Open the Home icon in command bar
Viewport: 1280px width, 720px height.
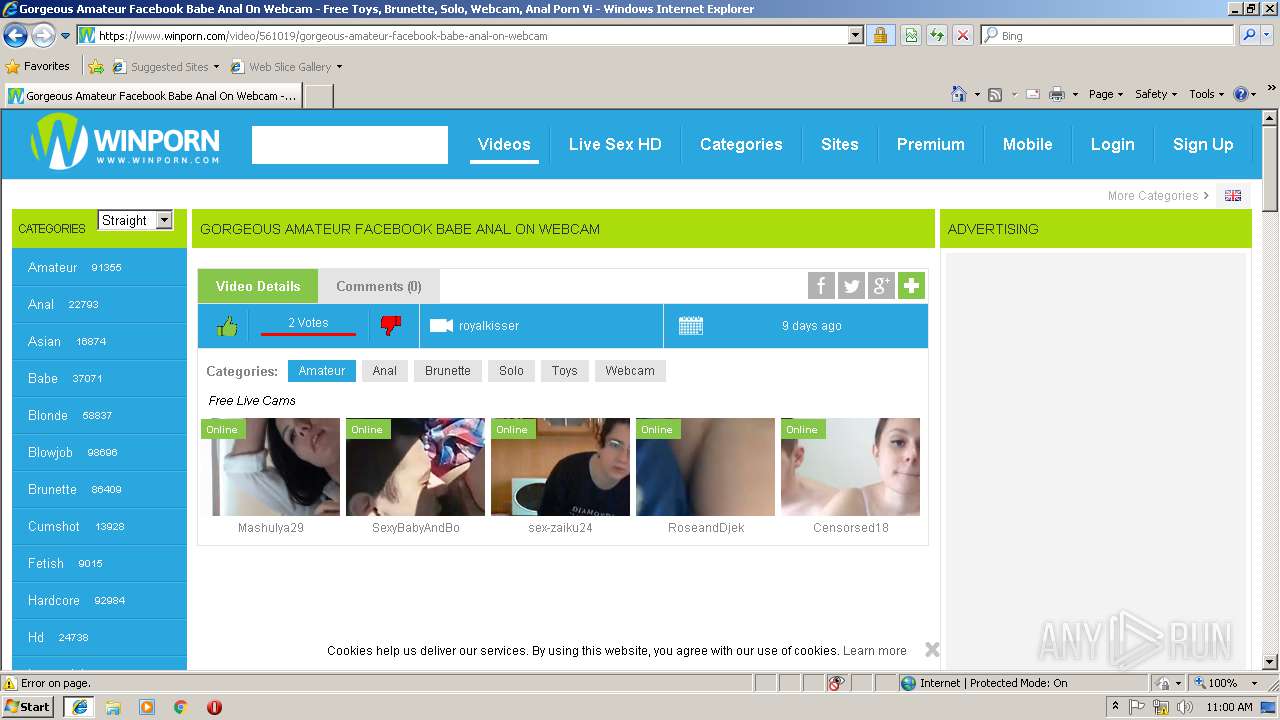tap(958, 94)
